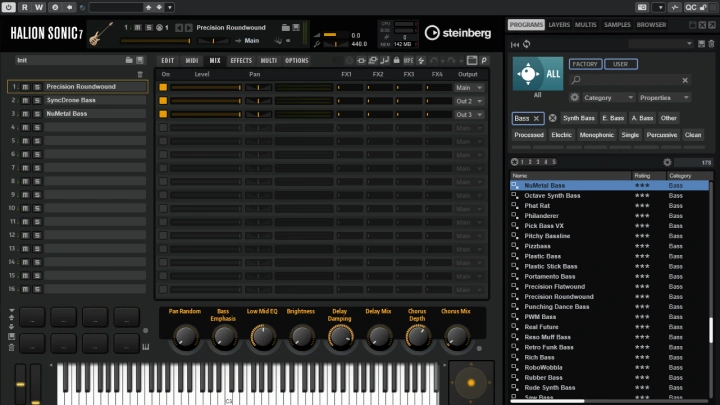Click the level slider for slot 1
This screenshot has width=720, height=405.
click(x=206, y=87)
